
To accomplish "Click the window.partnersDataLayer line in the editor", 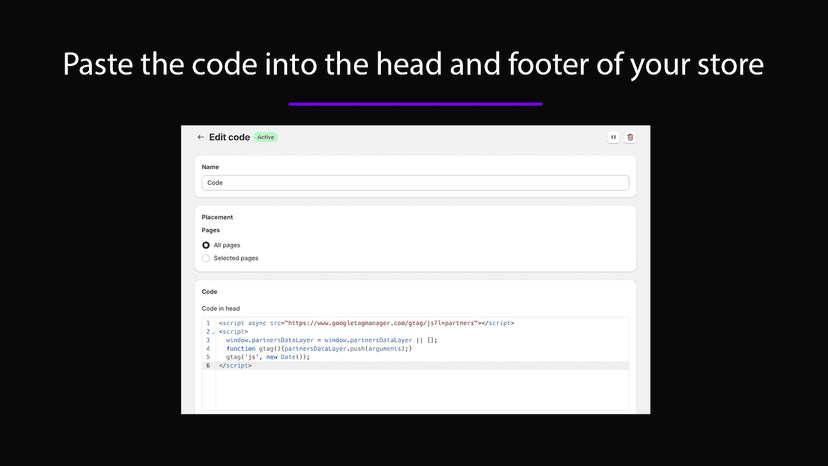I will [332, 340].
